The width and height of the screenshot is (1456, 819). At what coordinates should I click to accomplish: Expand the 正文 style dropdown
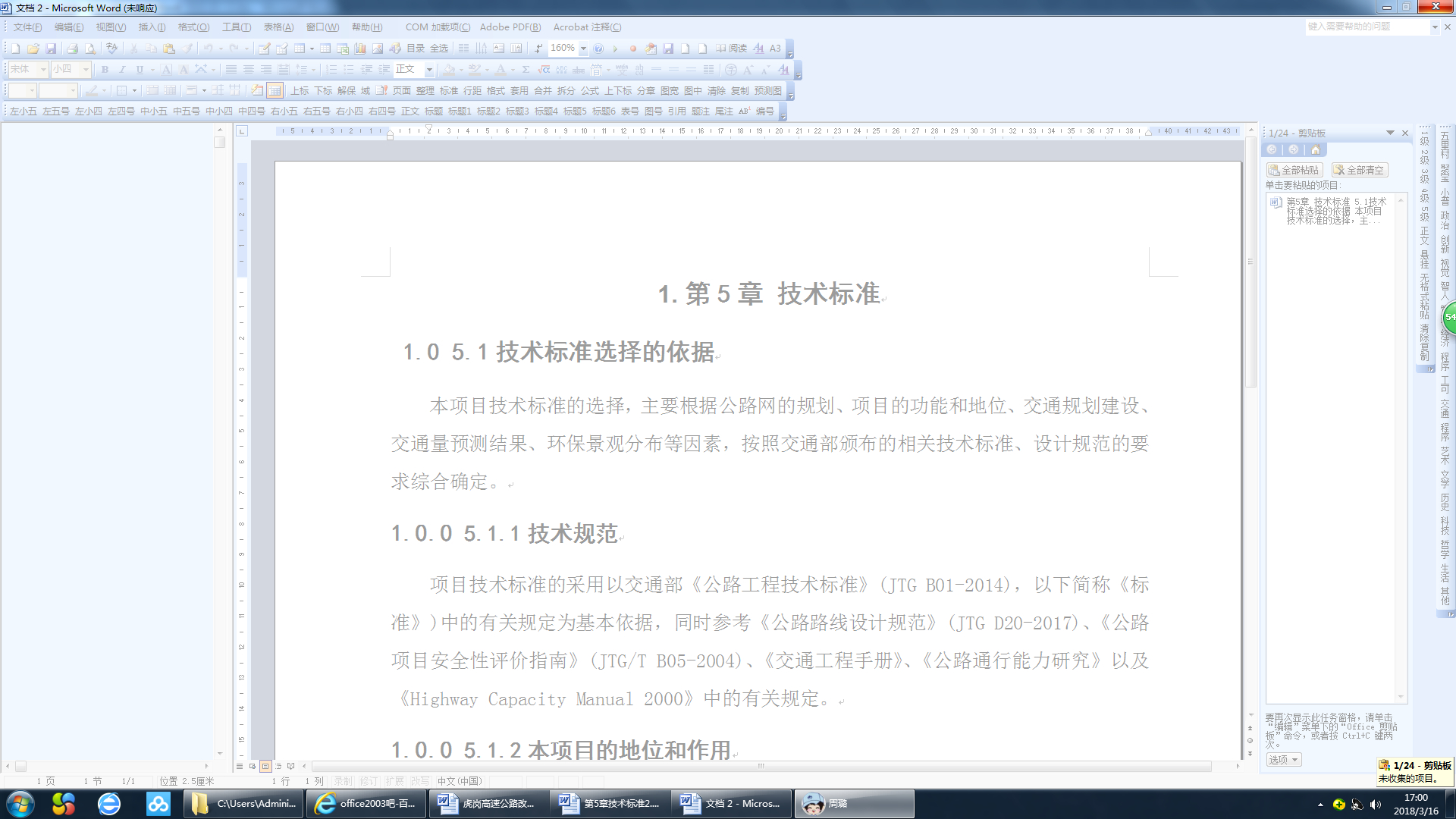(x=429, y=70)
